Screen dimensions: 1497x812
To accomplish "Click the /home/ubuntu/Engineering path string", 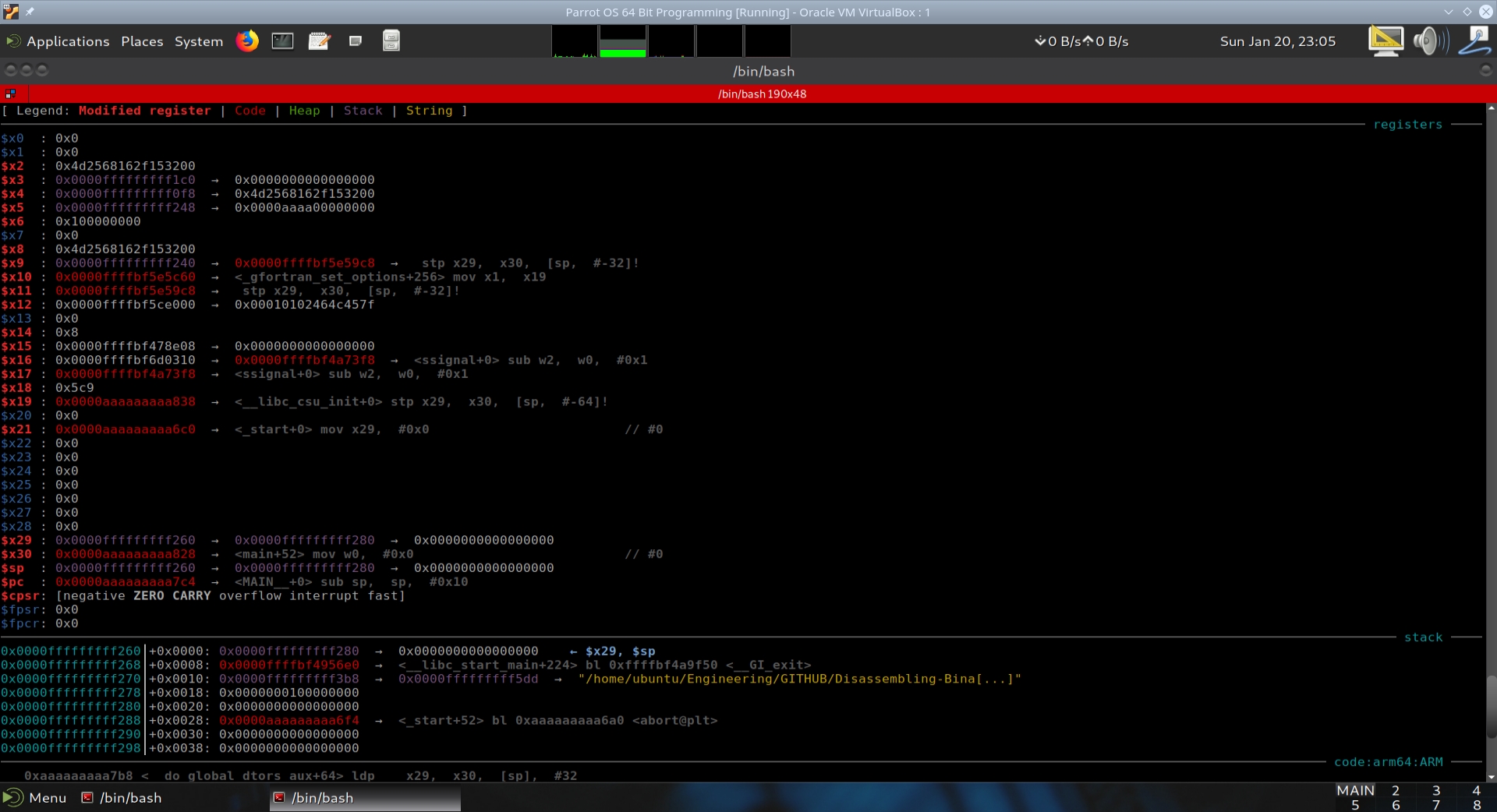I will pos(799,680).
